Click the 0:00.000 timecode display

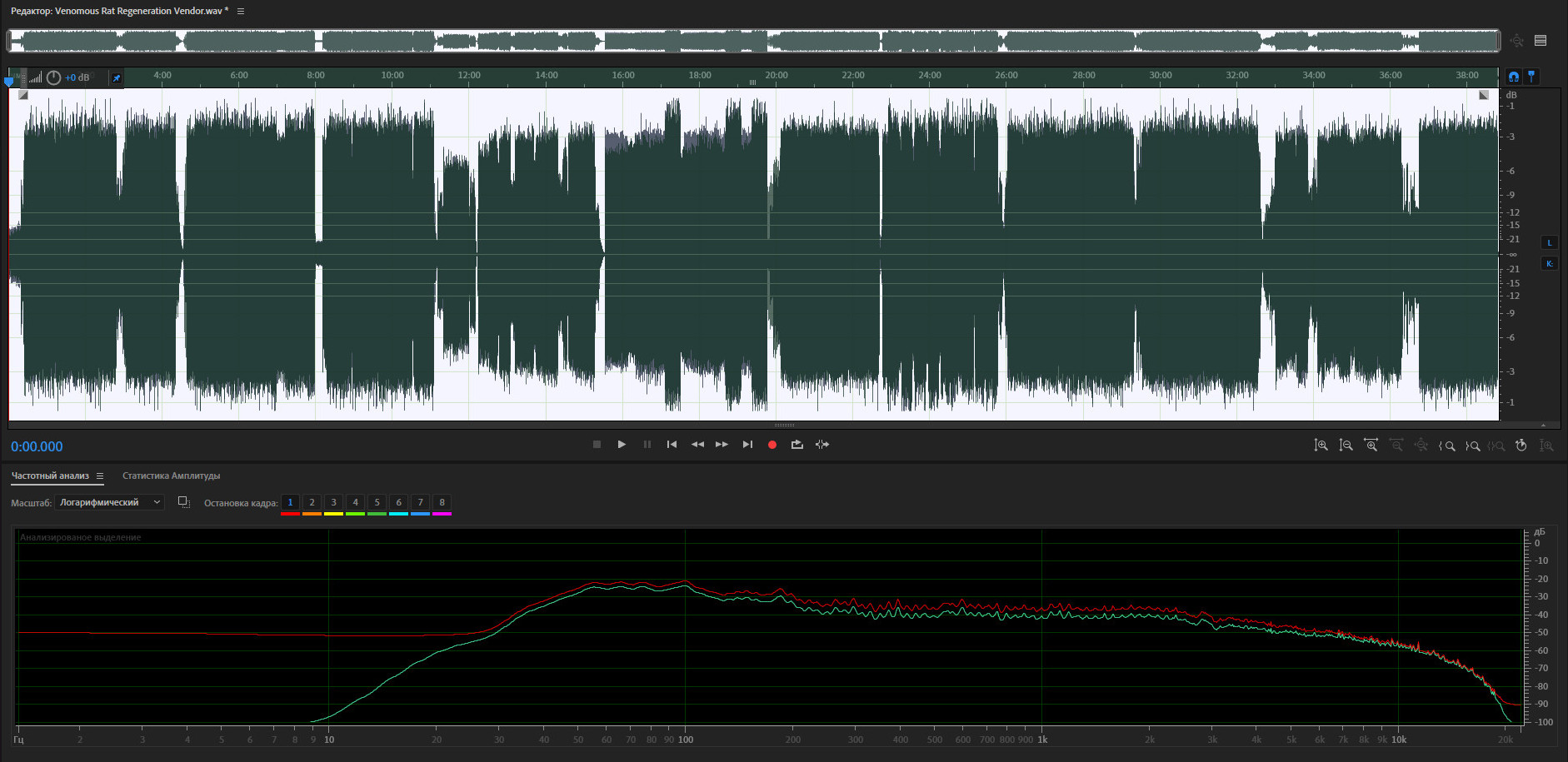[x=37, y=446]
